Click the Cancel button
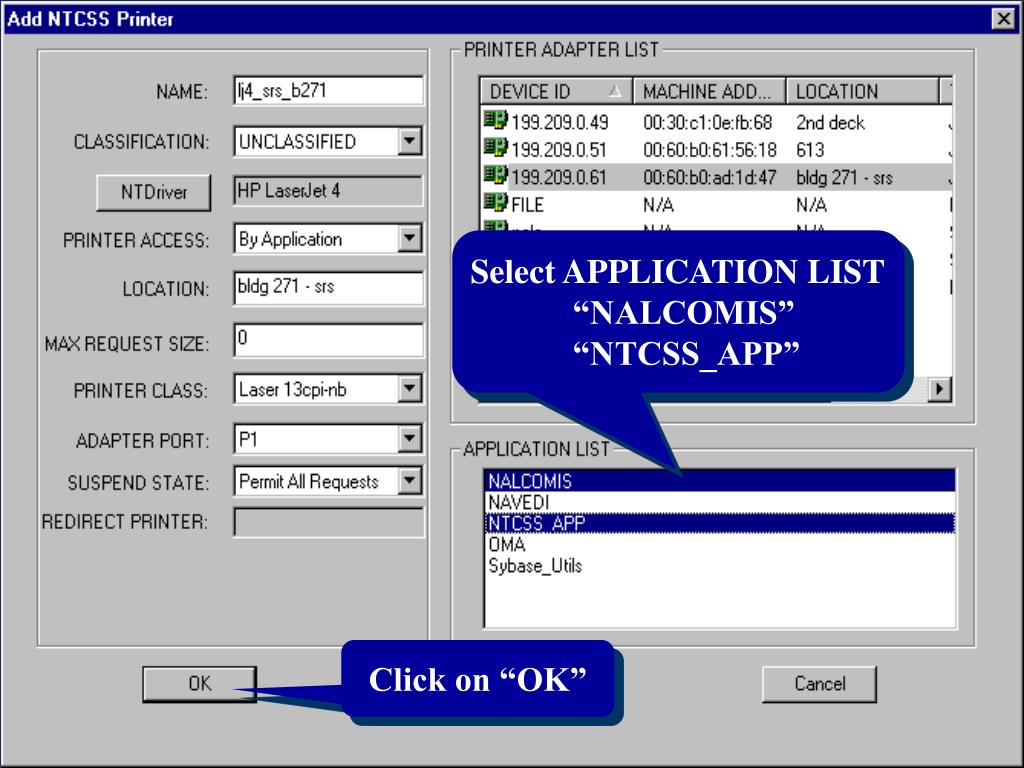 tap(819, 684)
